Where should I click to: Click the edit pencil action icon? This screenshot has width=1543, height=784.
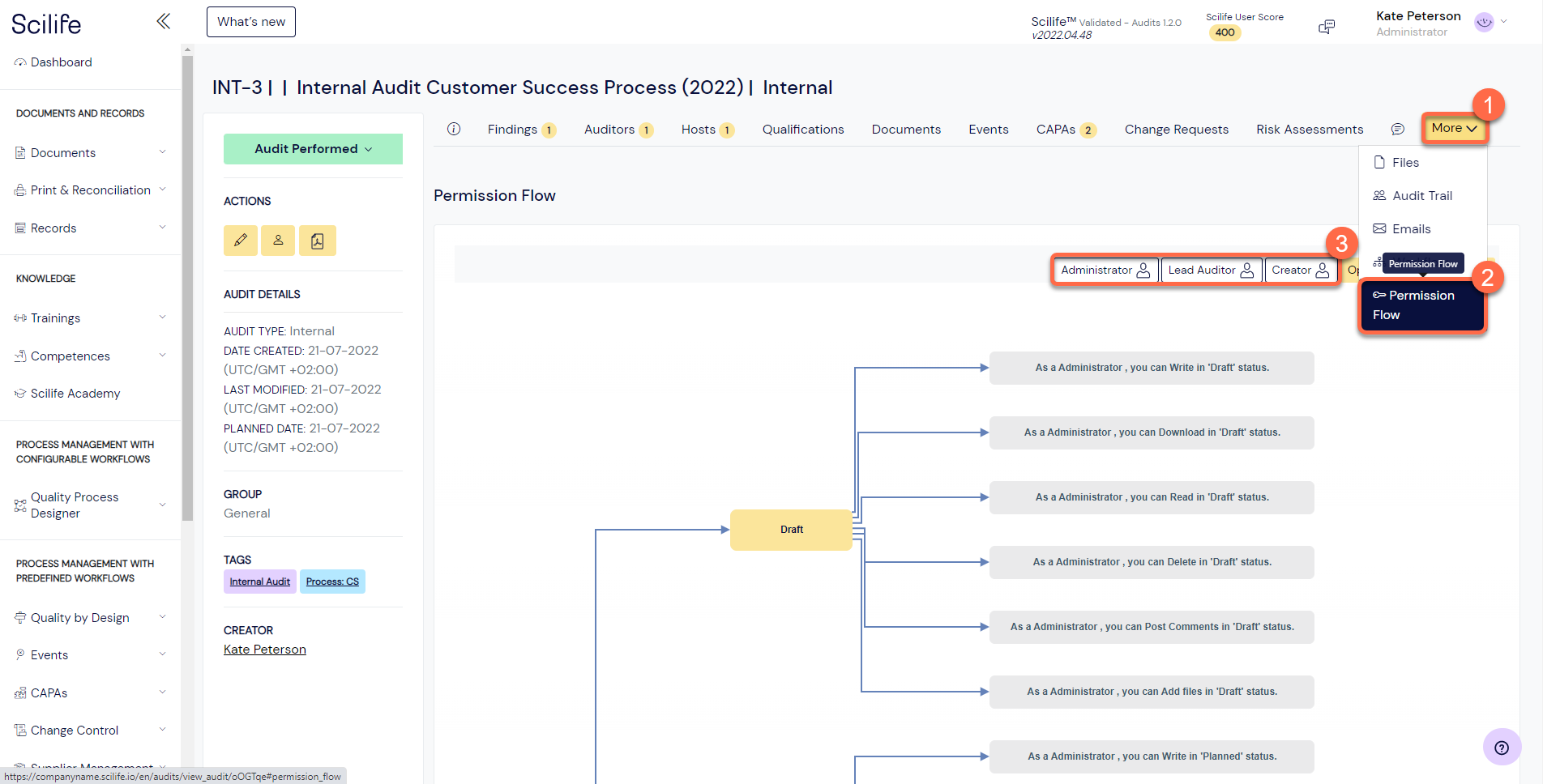[241, 241]
